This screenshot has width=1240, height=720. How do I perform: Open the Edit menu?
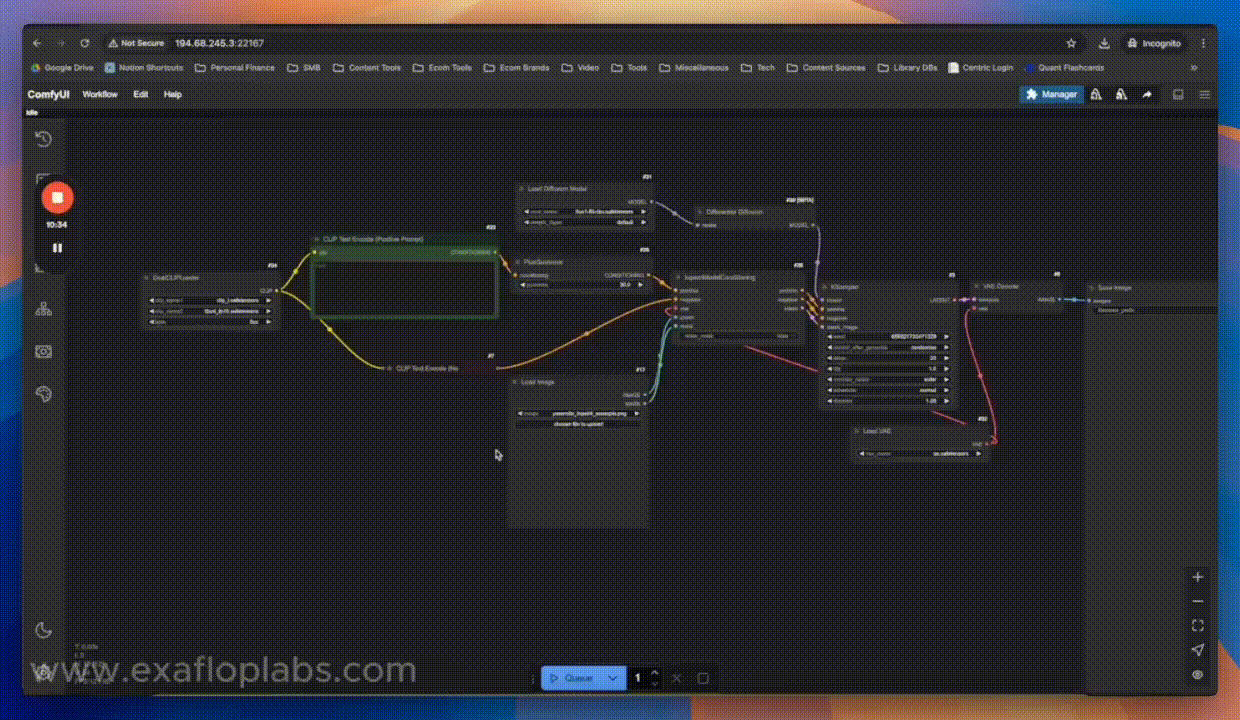pos(141,95)
